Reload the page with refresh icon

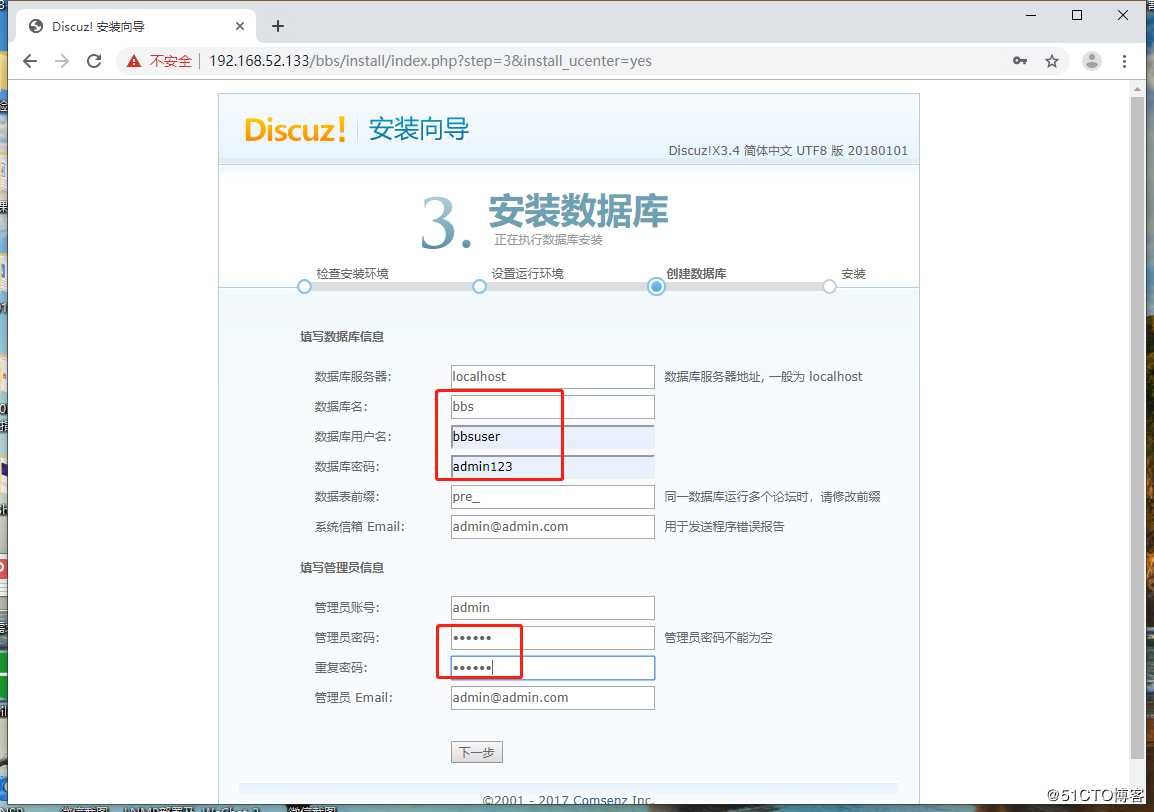94,61
